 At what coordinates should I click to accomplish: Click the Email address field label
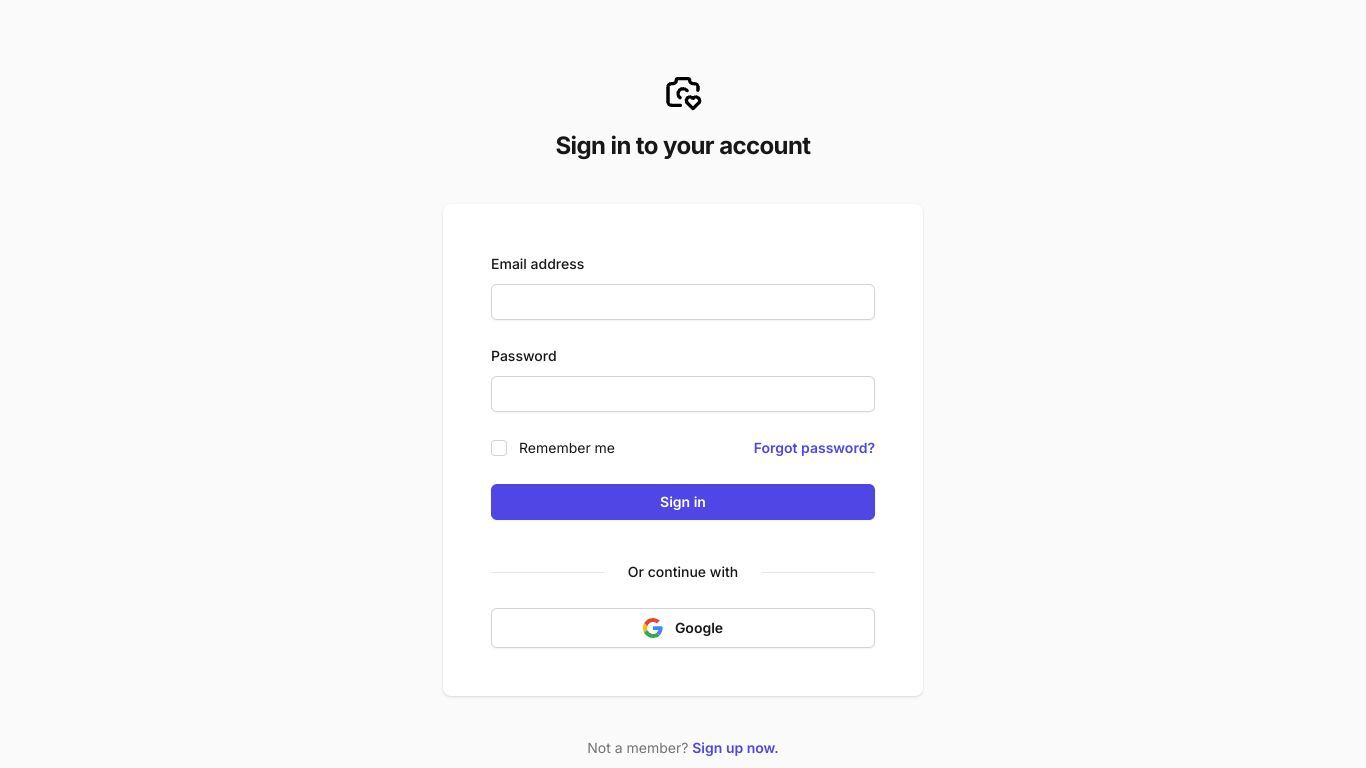point(537,264)
